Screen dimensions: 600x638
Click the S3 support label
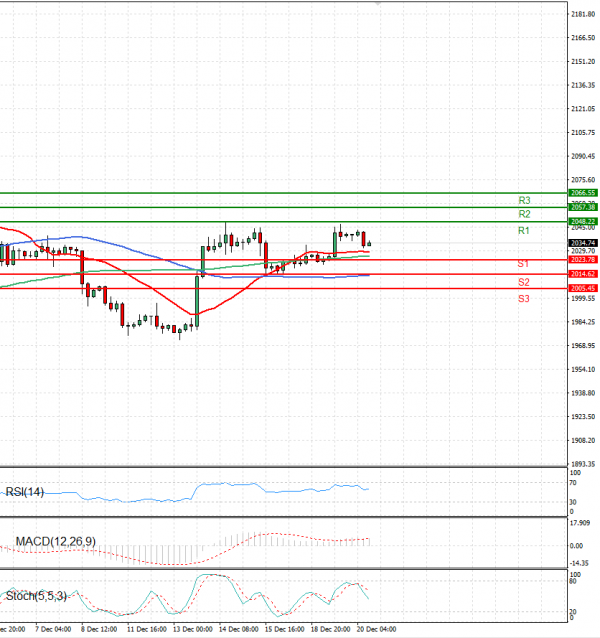[x=524, y=299]
